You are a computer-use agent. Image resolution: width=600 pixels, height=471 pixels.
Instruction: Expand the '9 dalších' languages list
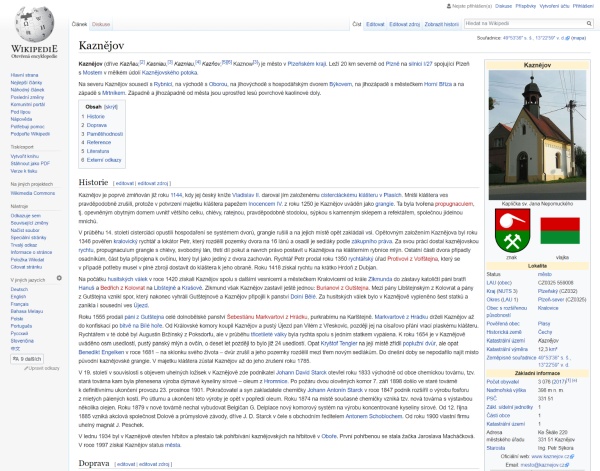pyautogui.click(x=27, y=359)
